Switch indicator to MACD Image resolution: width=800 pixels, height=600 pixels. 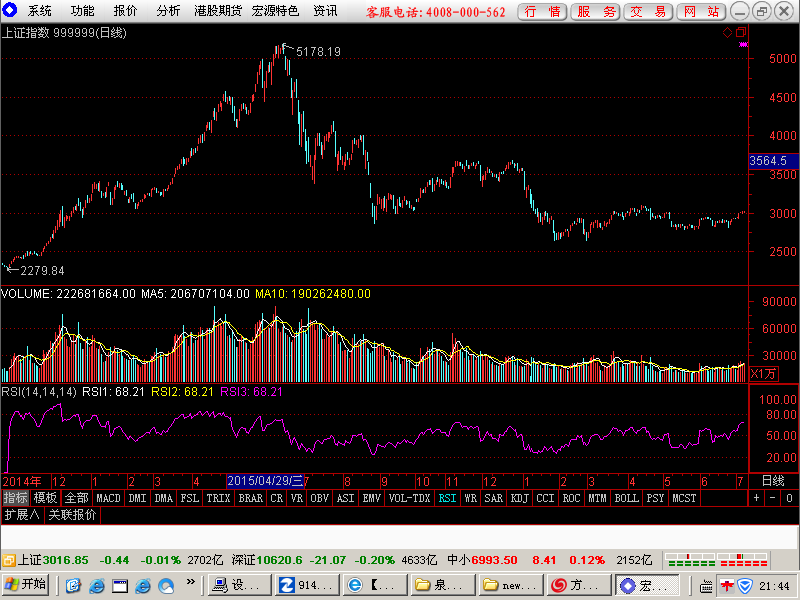click(x=108, y=498)
